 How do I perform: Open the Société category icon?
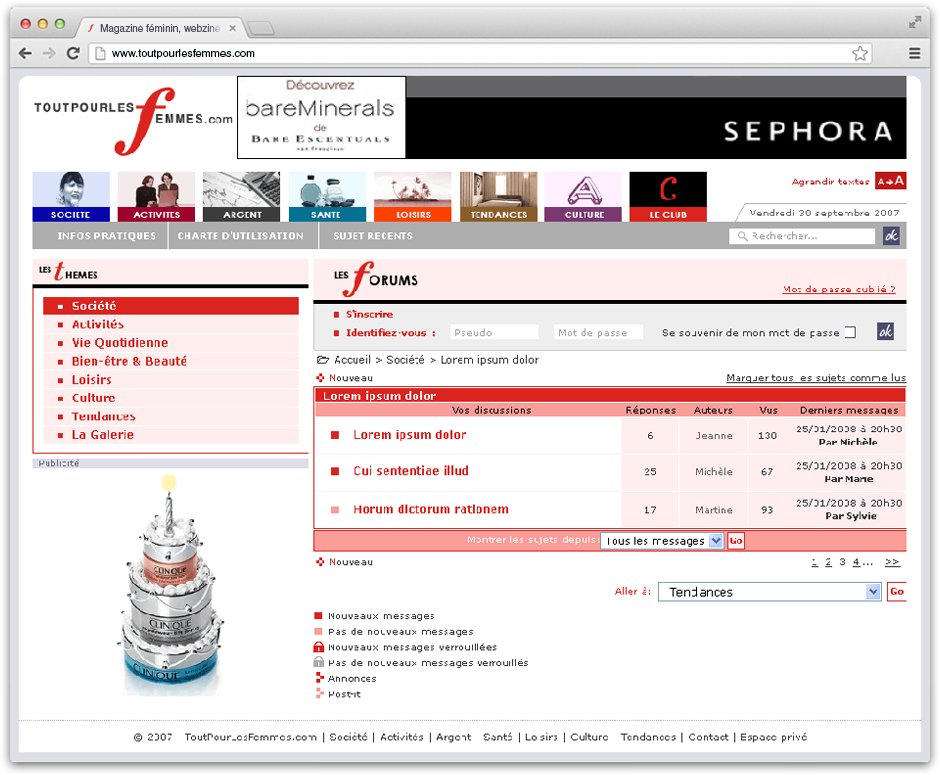[x=70, y=196]
